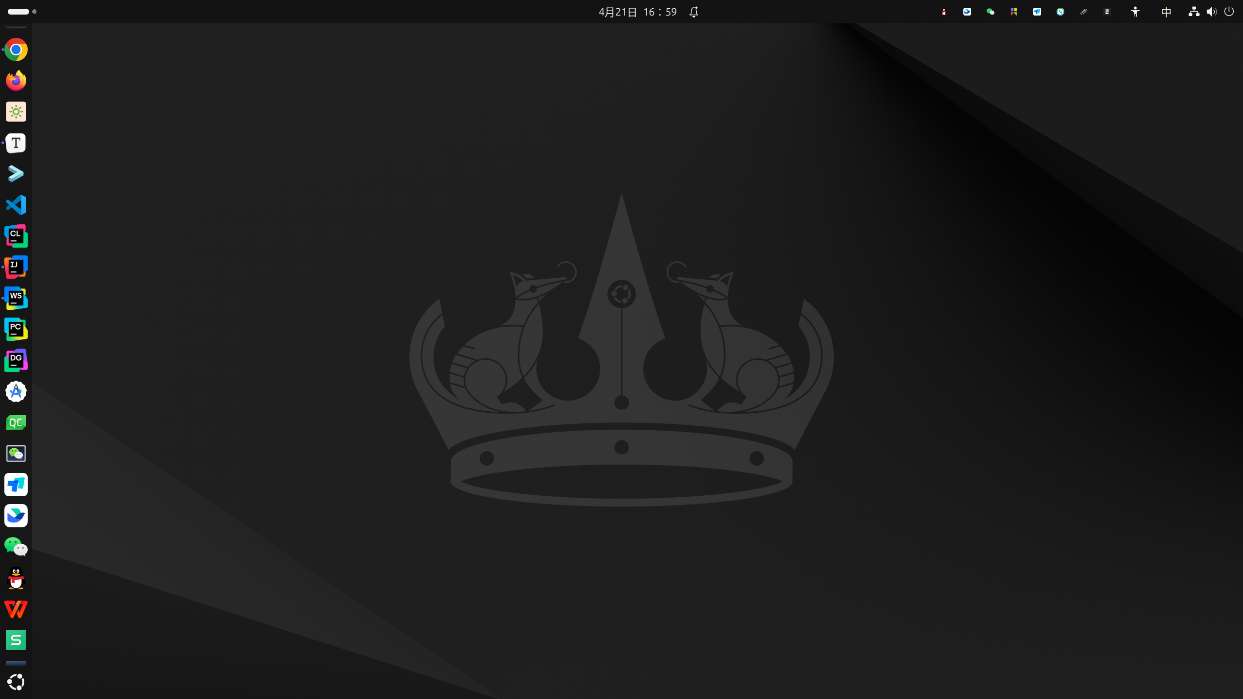The image size is (1243, 699).
Task: Open Firefox browser from the dock
Action: [x=16, y=81]
